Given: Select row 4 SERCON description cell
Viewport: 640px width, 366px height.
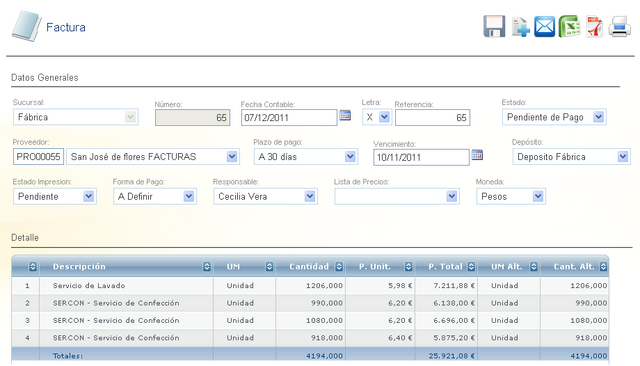Looking at the screenshot, I should tap(116, 338).
